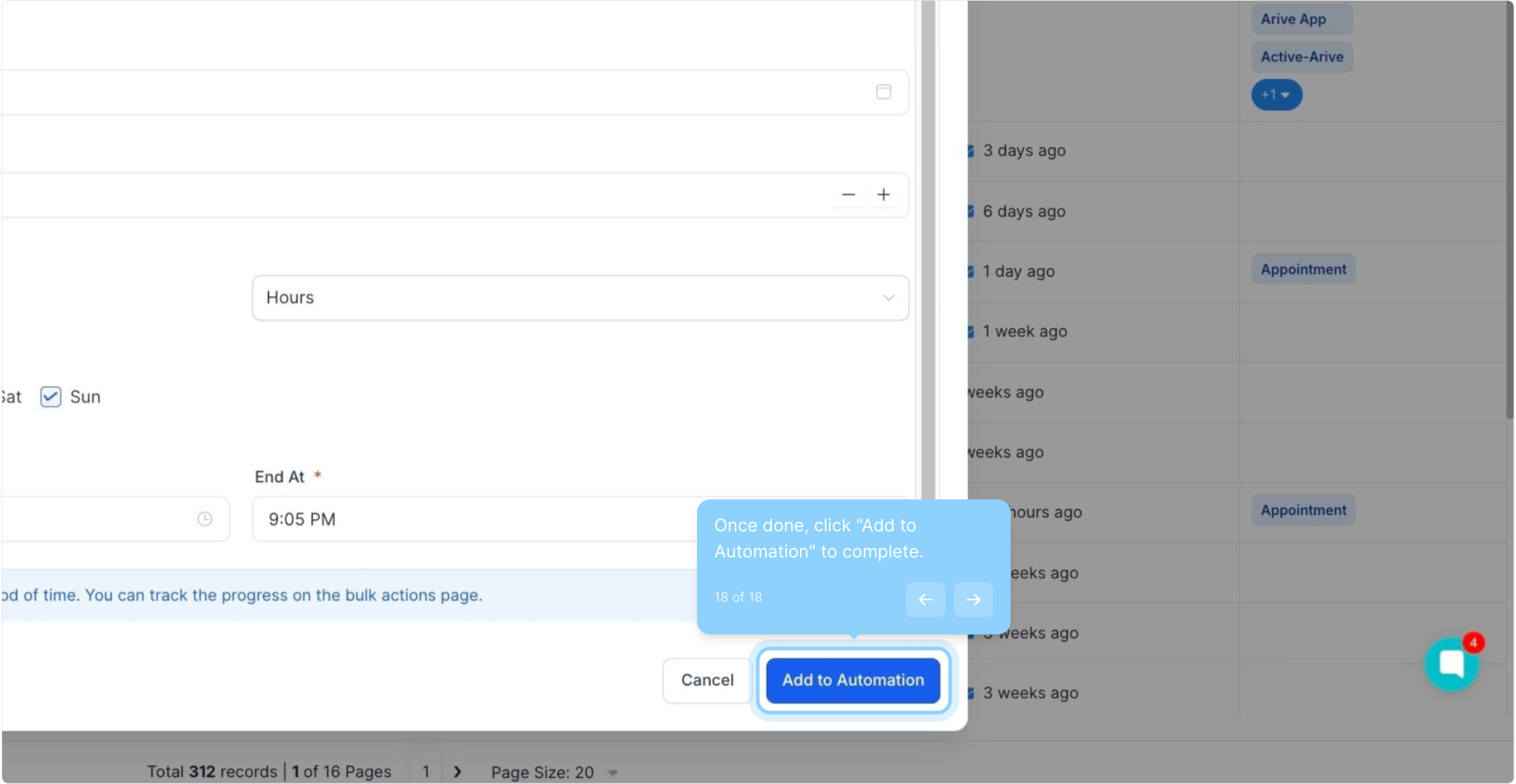Click the clock icon in start time field
Image resolution: width=1516 pixels, height=784 pixels.
(x=205, y=519)
